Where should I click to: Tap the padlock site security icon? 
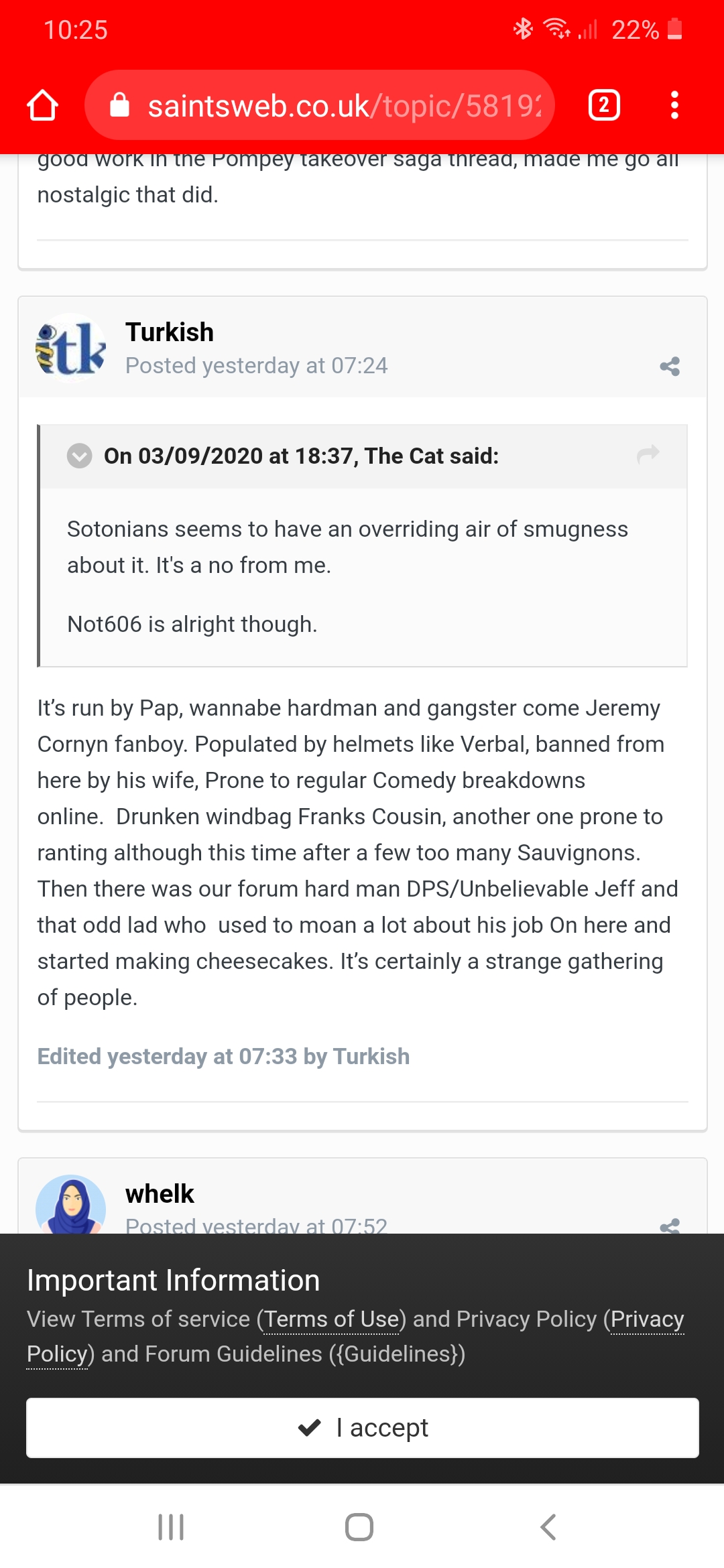tap(119, 106)
